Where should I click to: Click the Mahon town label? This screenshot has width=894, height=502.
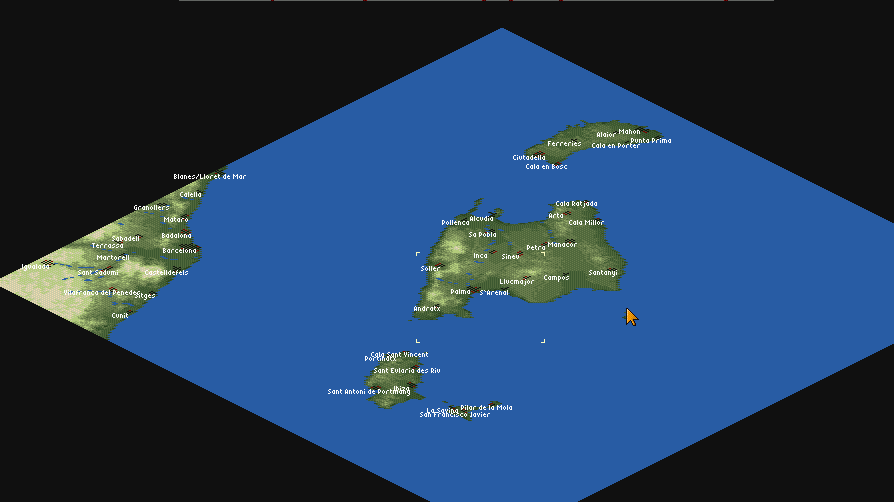629,132
